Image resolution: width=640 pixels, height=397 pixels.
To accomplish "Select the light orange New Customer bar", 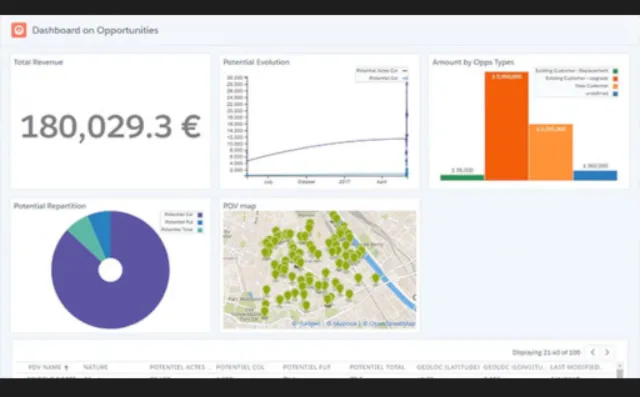I will [x=551, y=152].
